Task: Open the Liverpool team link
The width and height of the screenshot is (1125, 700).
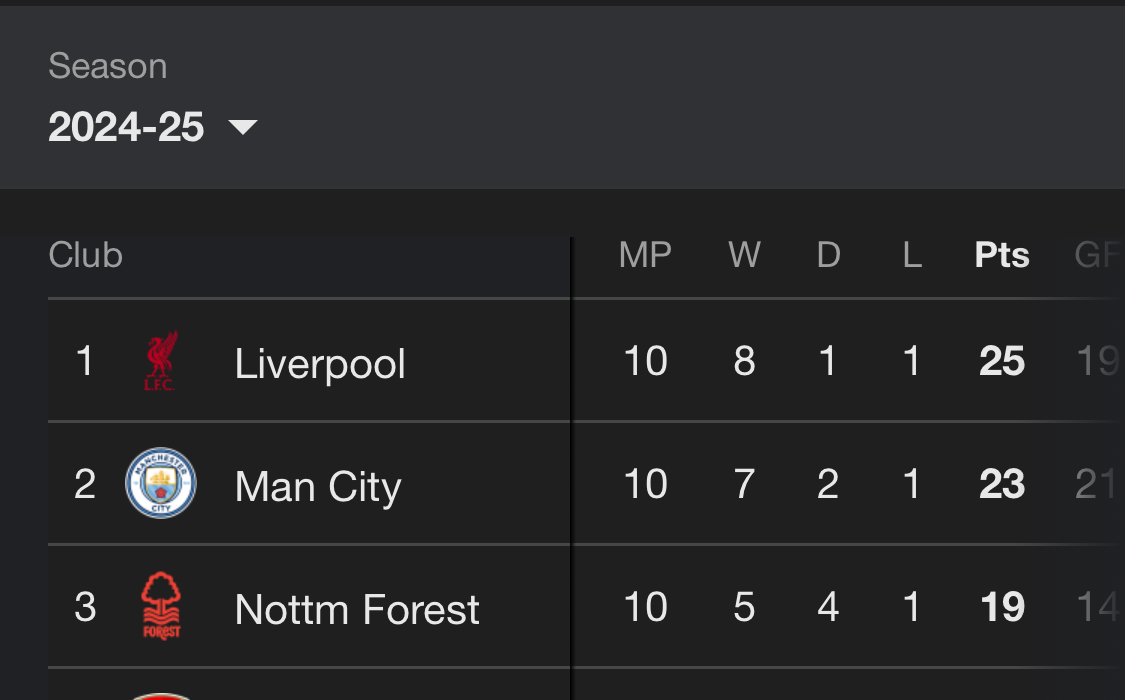Action: (320, 363)
